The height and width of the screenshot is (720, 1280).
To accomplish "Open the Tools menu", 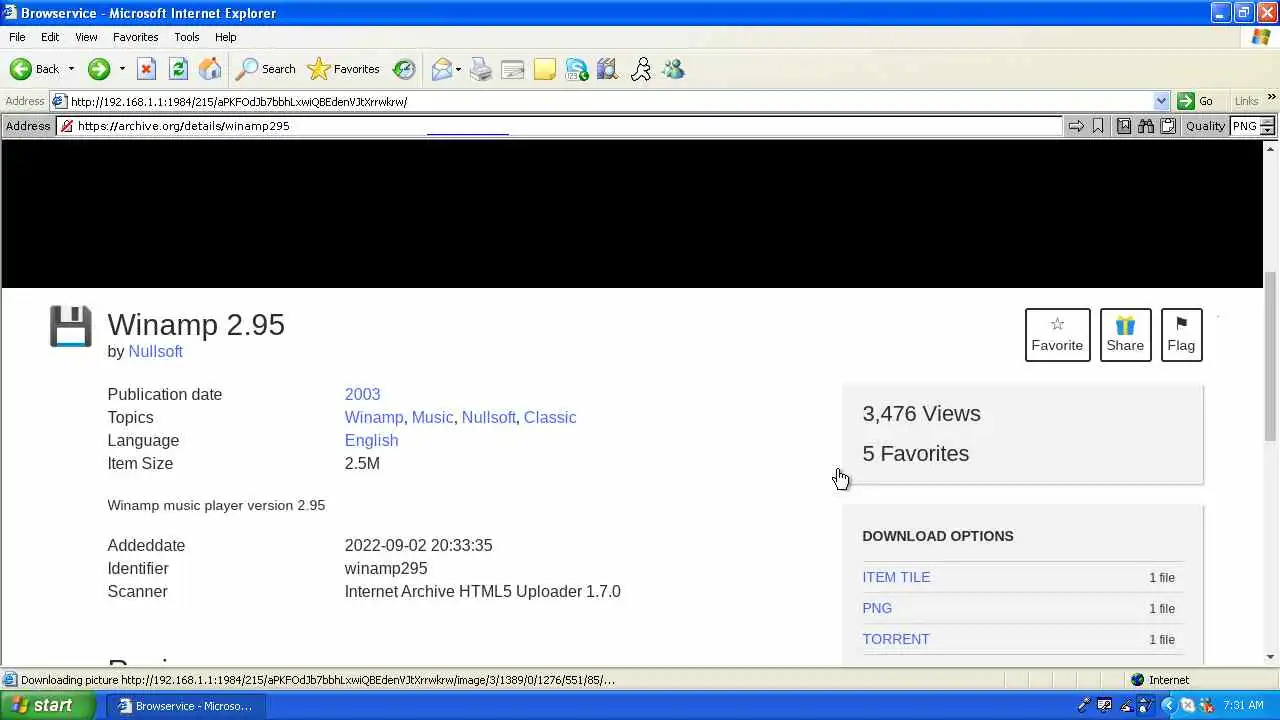I will pos(187,37).
